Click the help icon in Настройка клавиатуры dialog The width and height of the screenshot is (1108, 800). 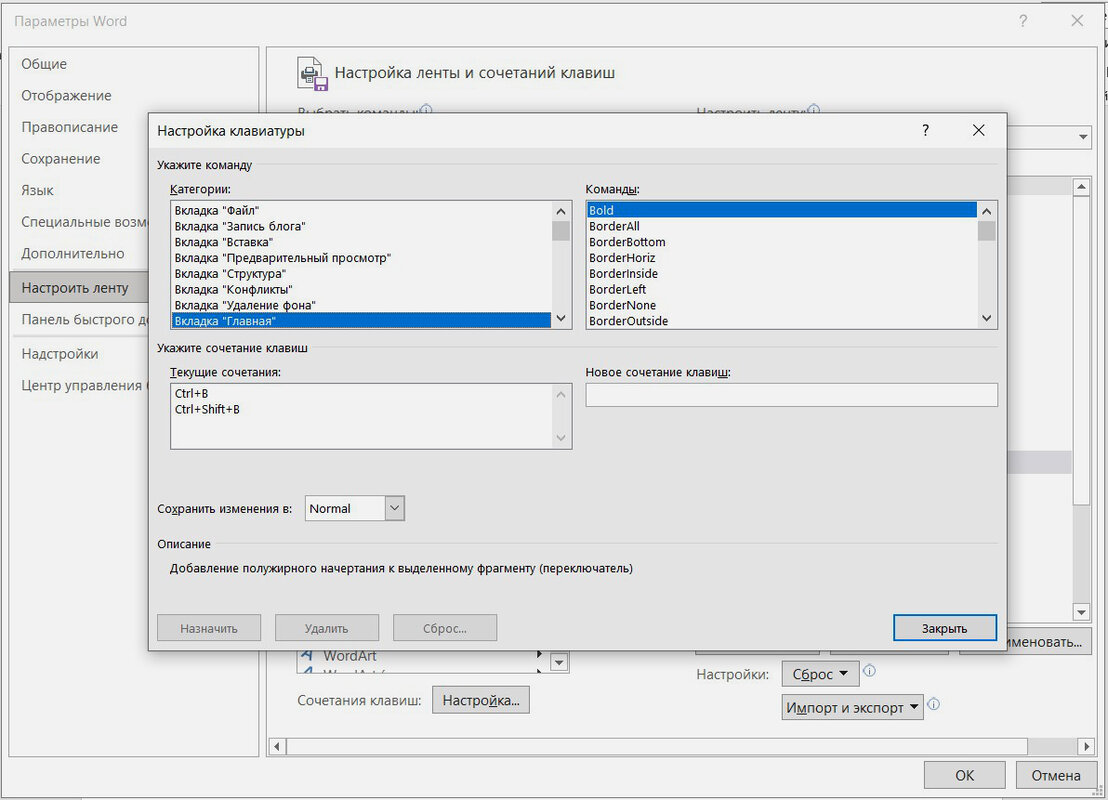925,130
